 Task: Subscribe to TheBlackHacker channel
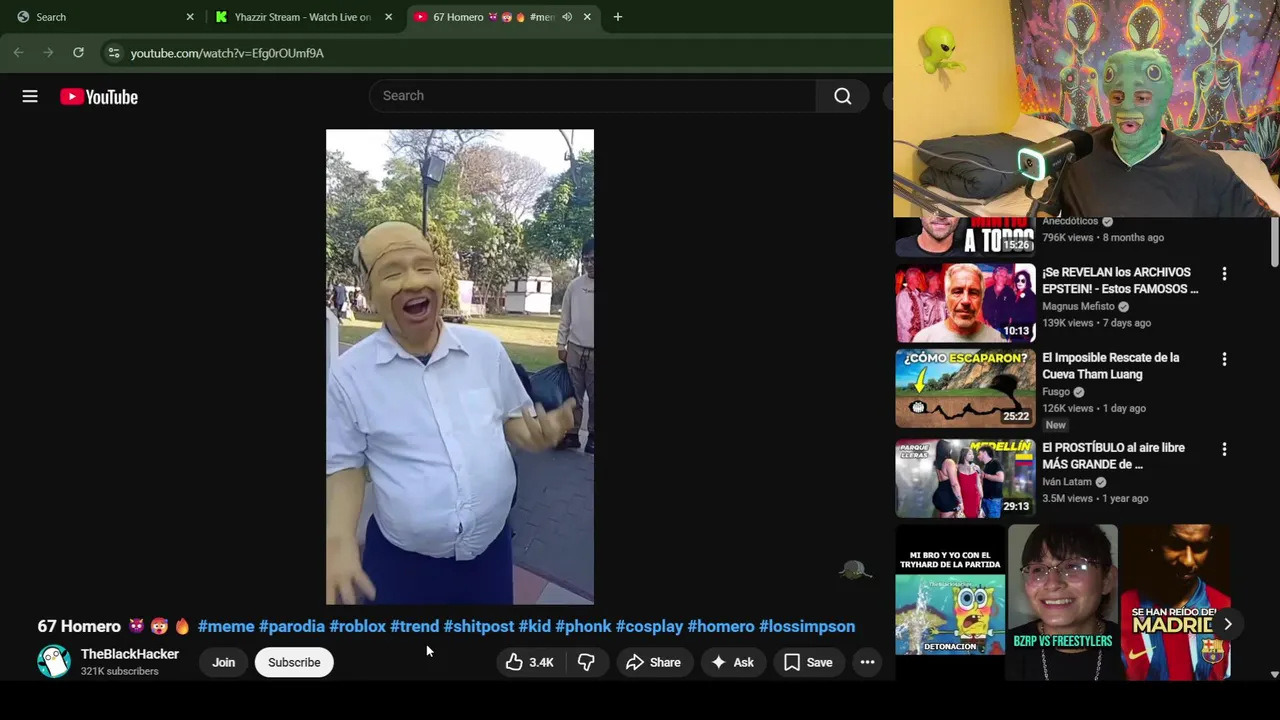coord(294,662)
